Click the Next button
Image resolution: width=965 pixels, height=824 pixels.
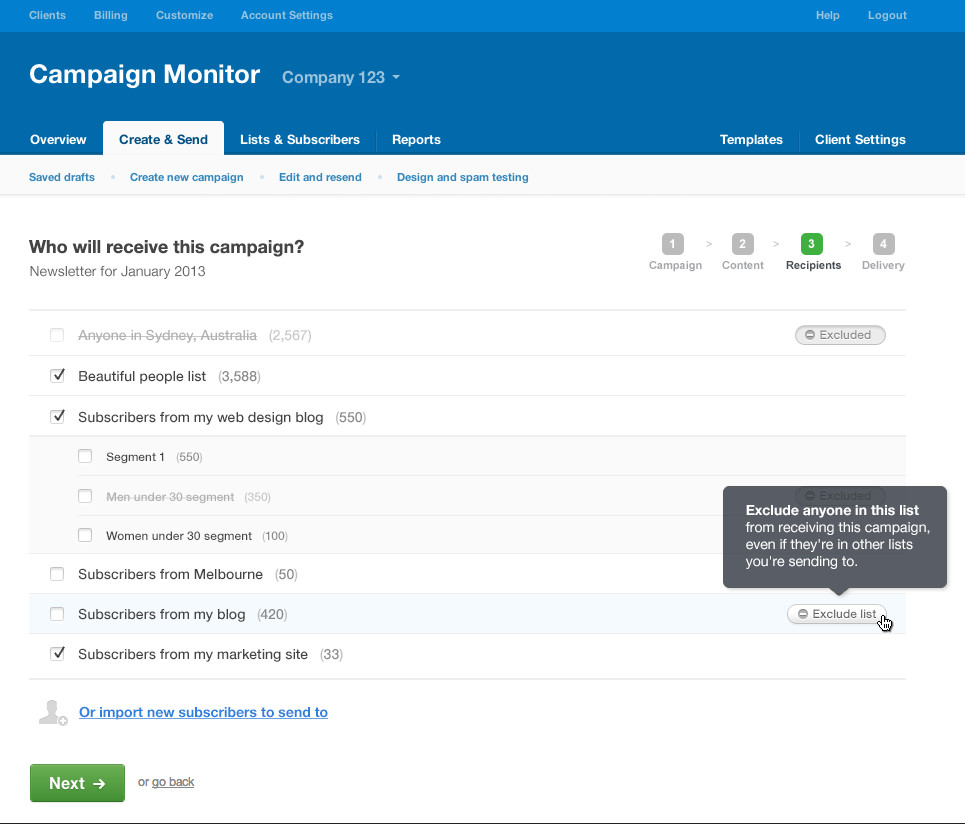pos(77,782)
